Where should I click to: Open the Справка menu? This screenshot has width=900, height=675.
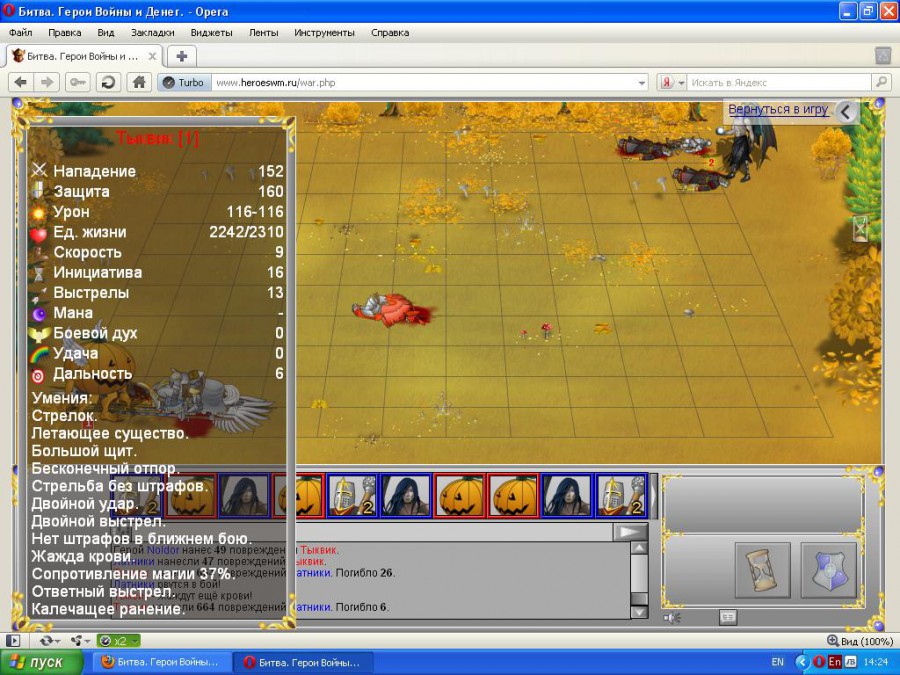click(x=390, y=33)
